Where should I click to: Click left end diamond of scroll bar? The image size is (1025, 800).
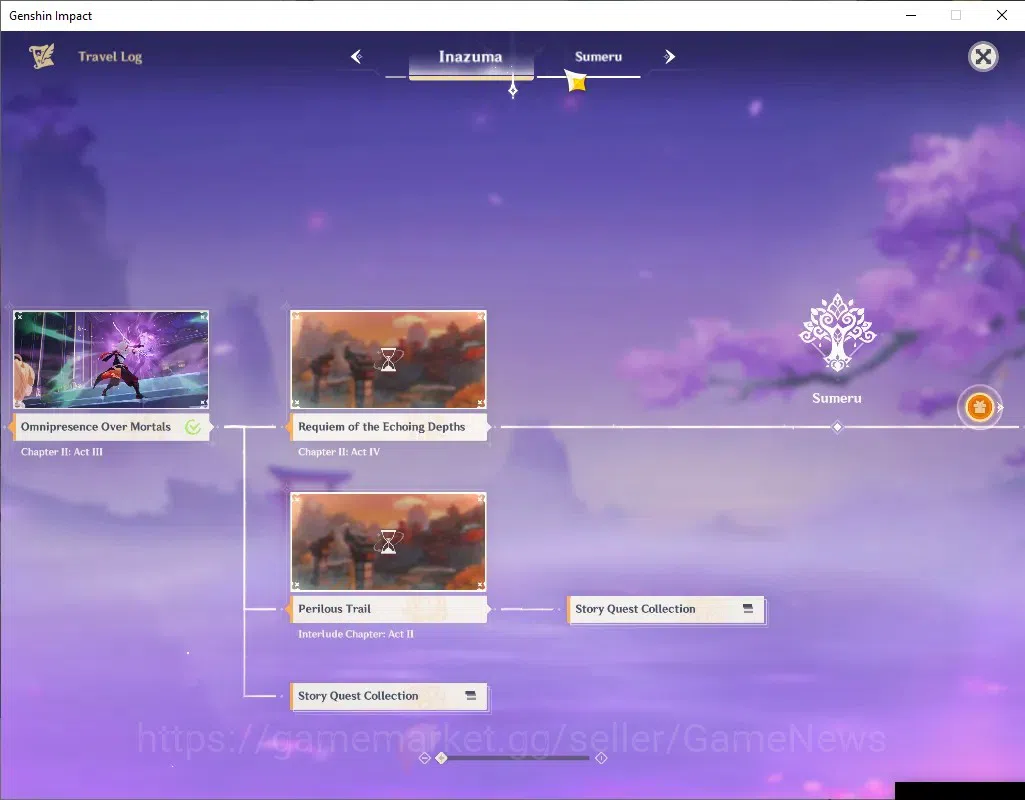coord(424,758)
